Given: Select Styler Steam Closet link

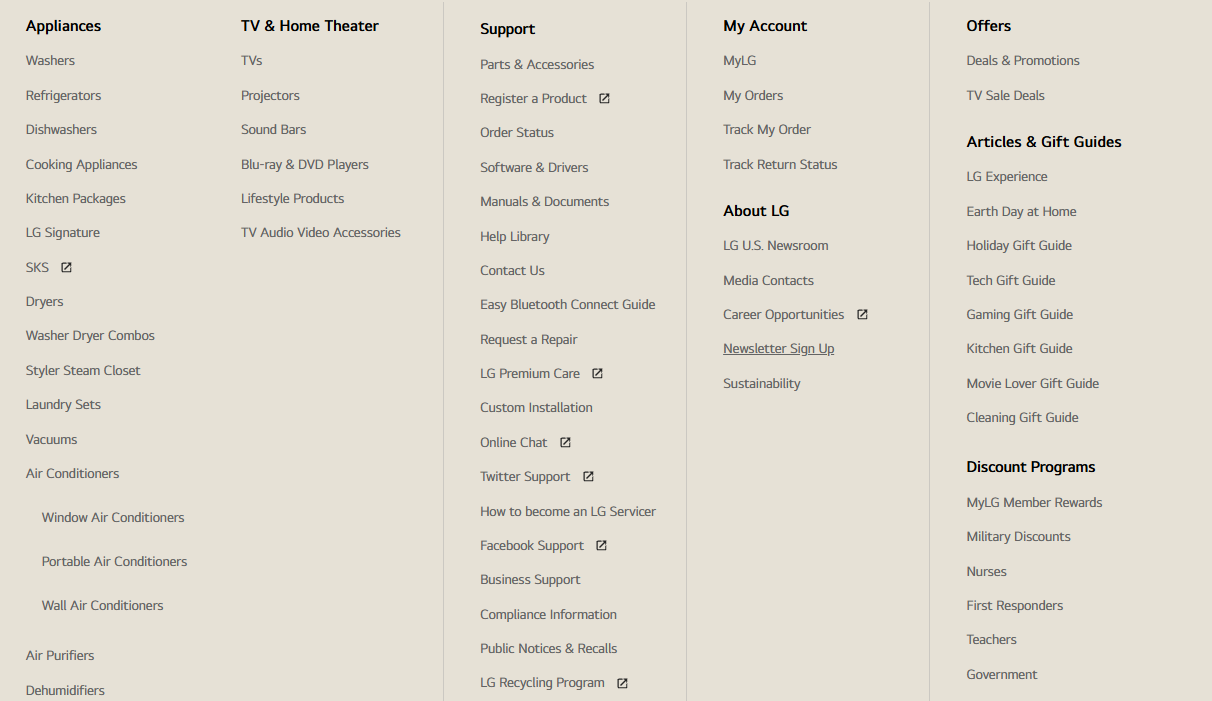Looking at the screenshot, I should pos(83,371).
